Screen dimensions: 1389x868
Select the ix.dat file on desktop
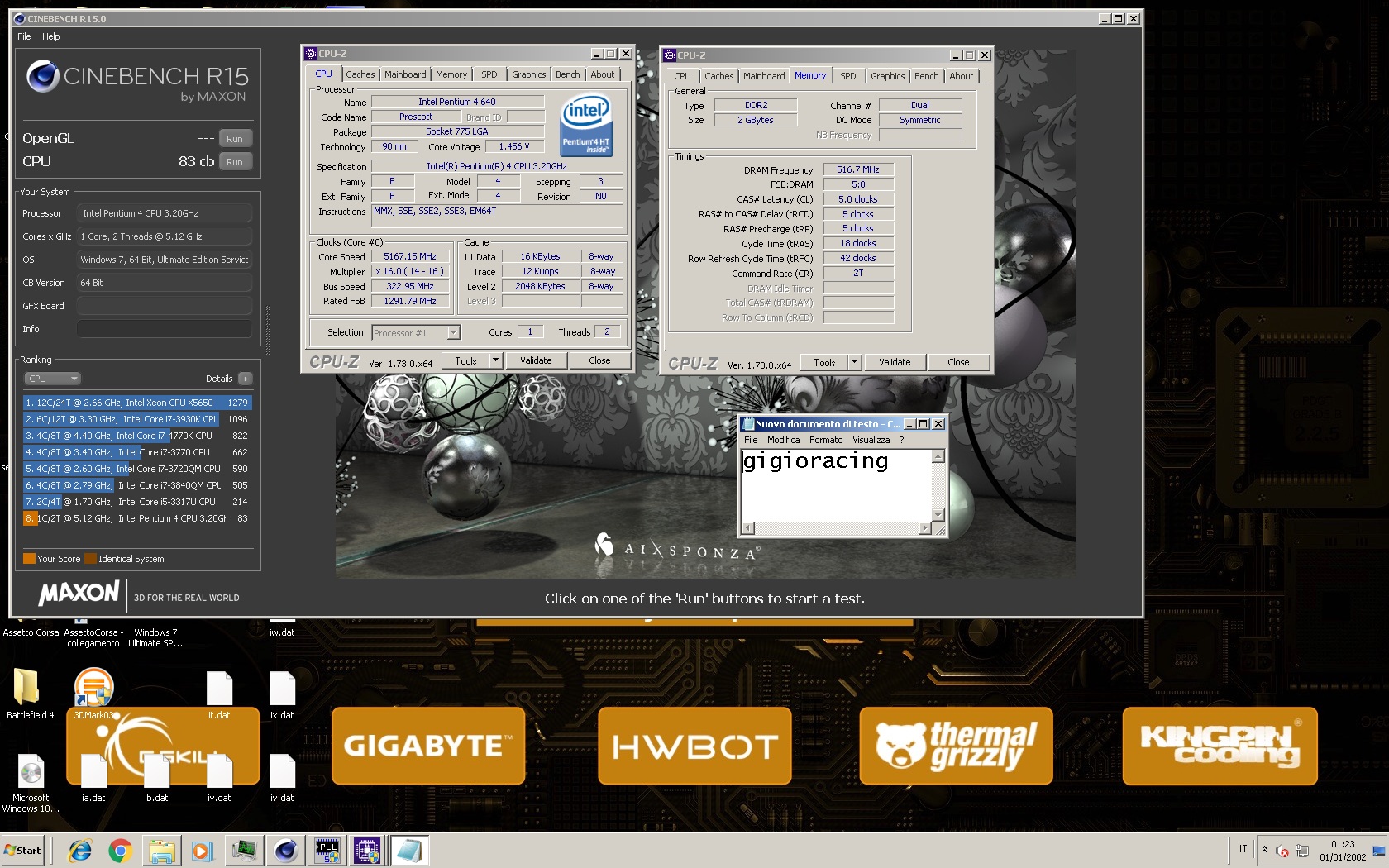pos(282,694)
